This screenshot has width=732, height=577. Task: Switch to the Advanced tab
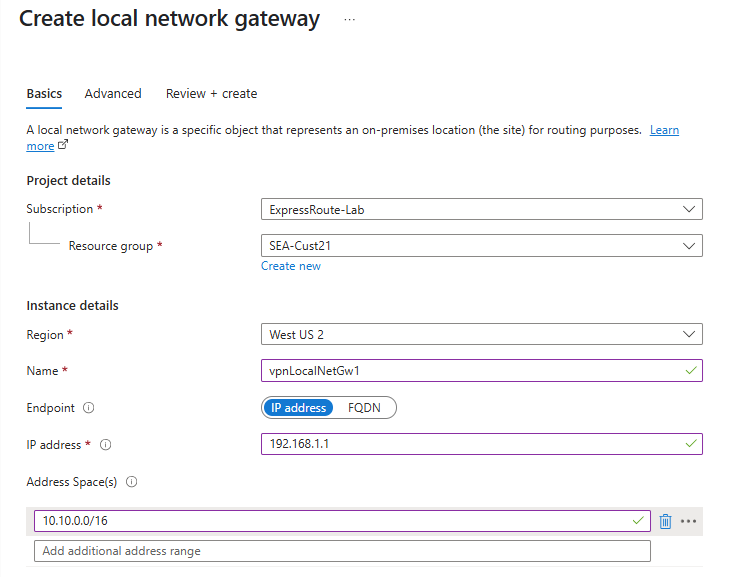coord(113,94)
